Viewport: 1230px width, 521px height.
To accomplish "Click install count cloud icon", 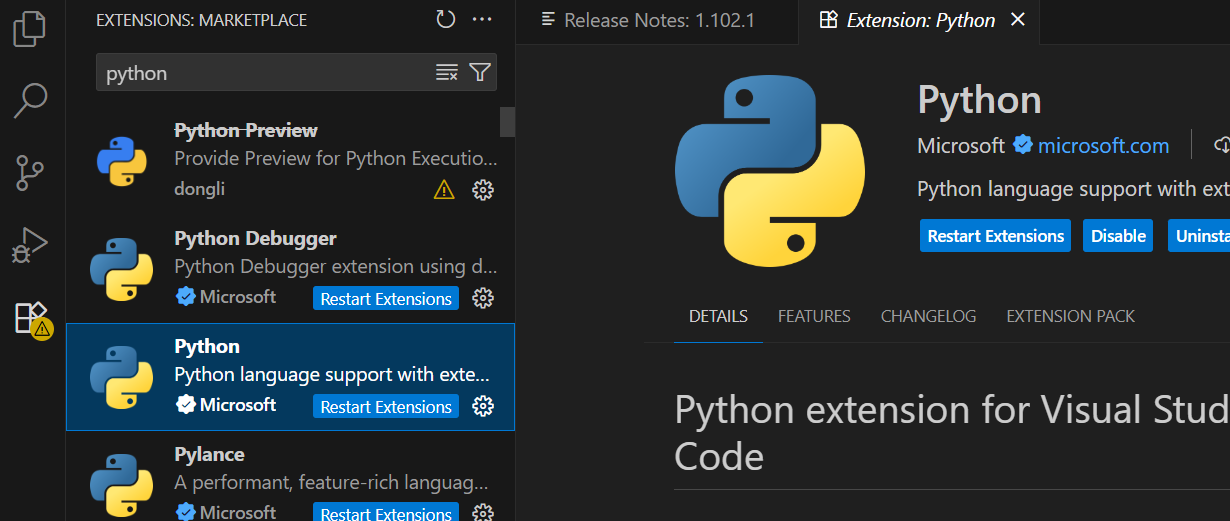I will coord(1222,145).
